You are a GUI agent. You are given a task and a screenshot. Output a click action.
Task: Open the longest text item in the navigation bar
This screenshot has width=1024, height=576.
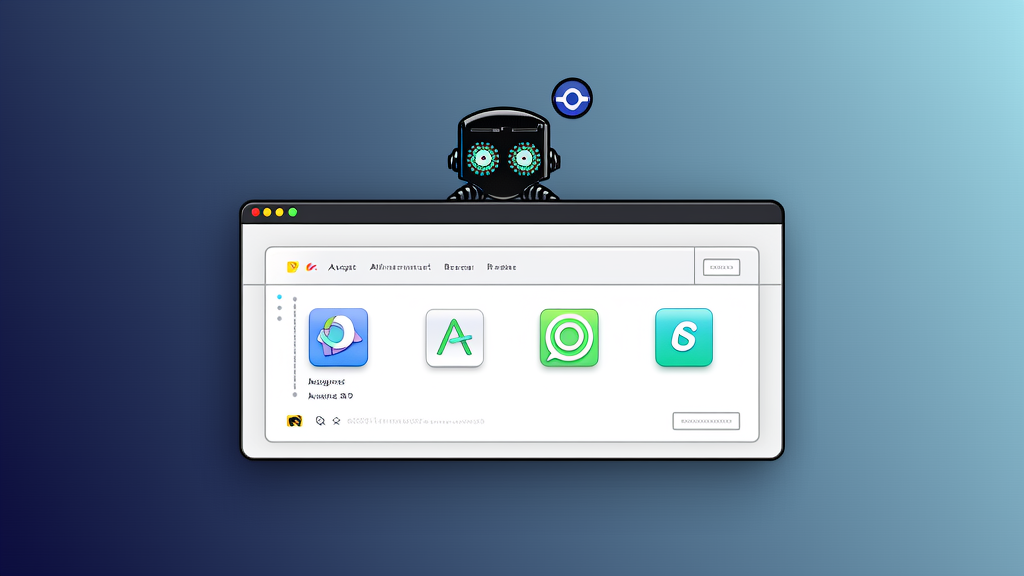[x=400, y=267]
